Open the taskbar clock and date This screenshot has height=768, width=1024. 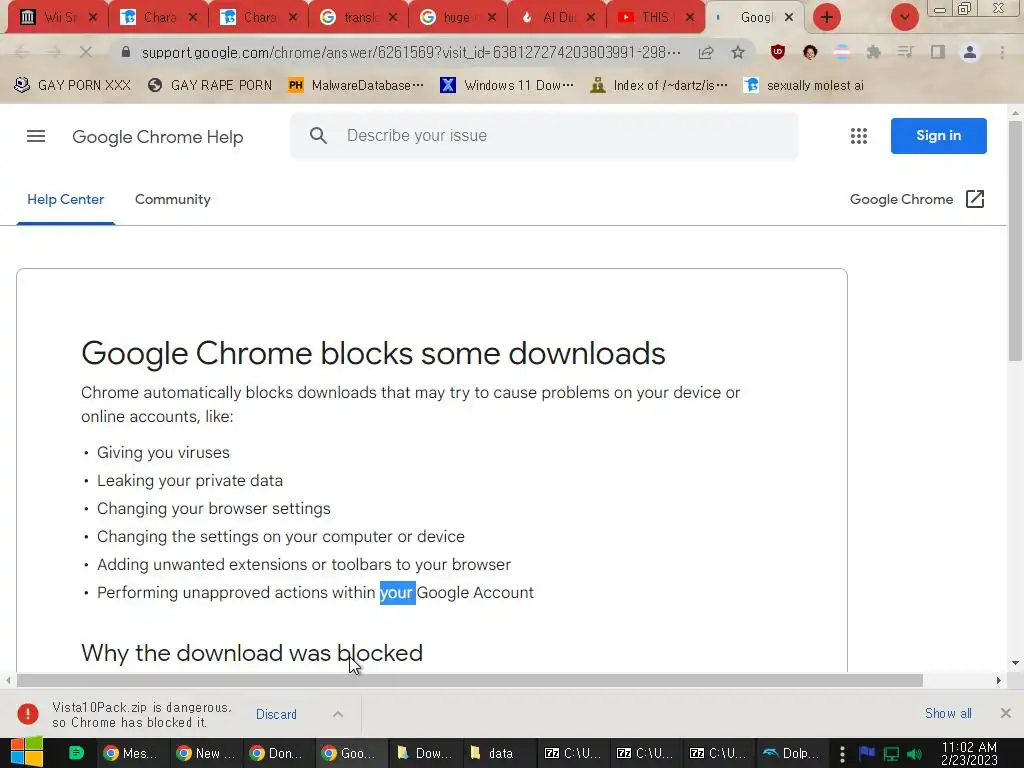click(969, 754)
